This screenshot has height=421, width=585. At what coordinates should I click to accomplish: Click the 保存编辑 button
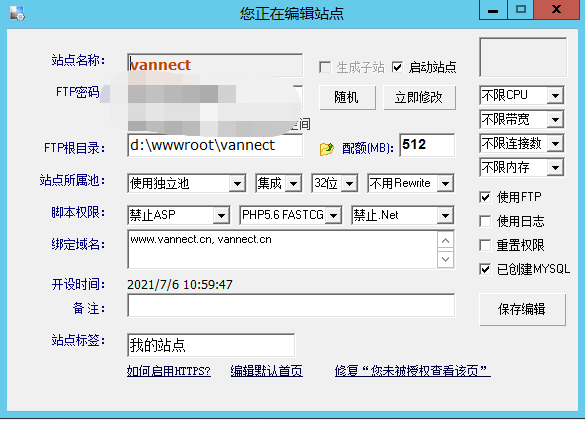(522, 309)
